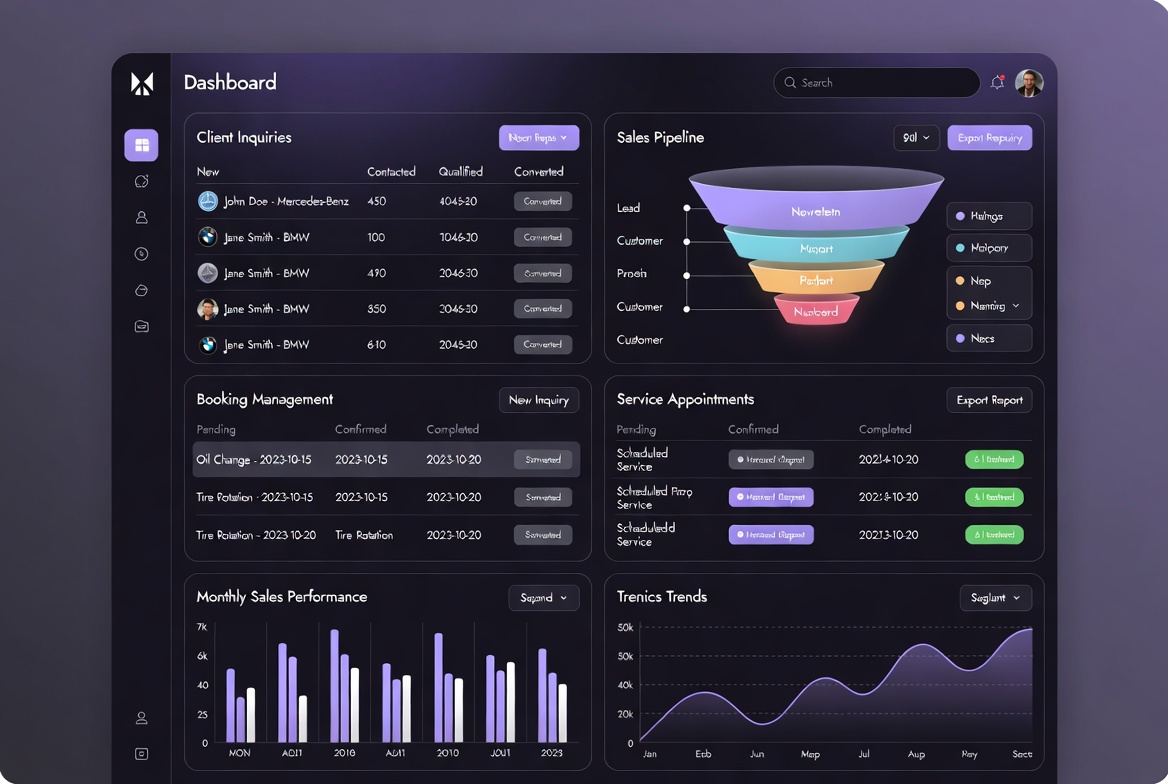Open the Trenics Trends period dropdown
The height and width of the screenshot is (784, 1168).
995,598
